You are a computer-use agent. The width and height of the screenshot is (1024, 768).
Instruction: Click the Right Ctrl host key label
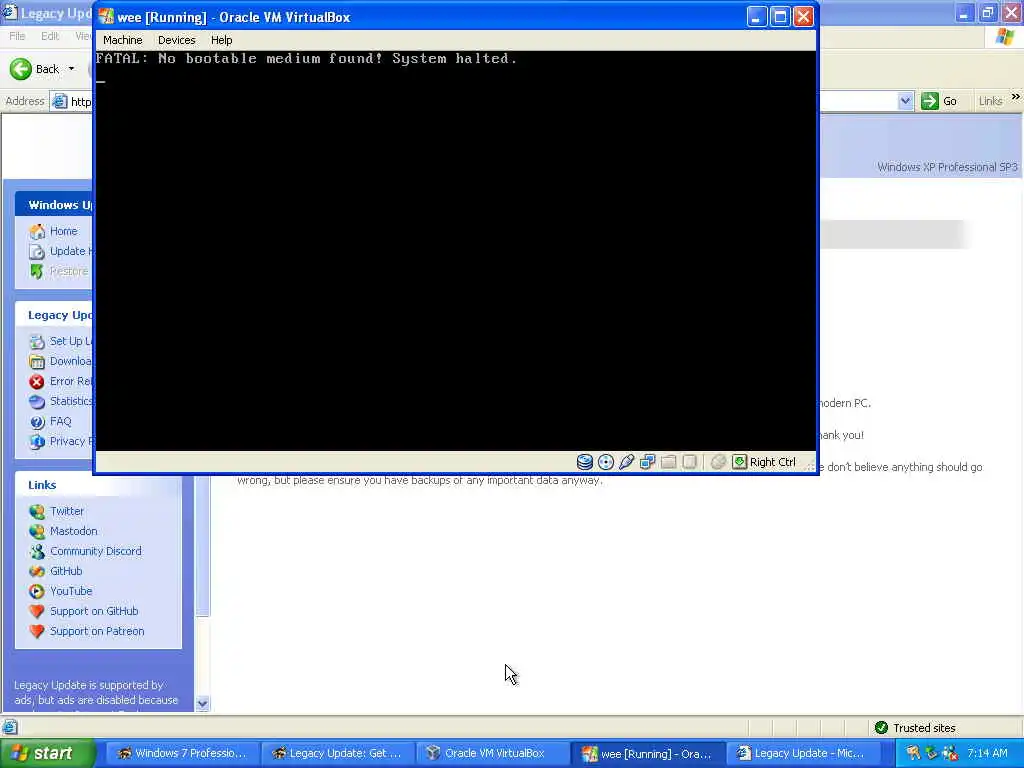773,462
